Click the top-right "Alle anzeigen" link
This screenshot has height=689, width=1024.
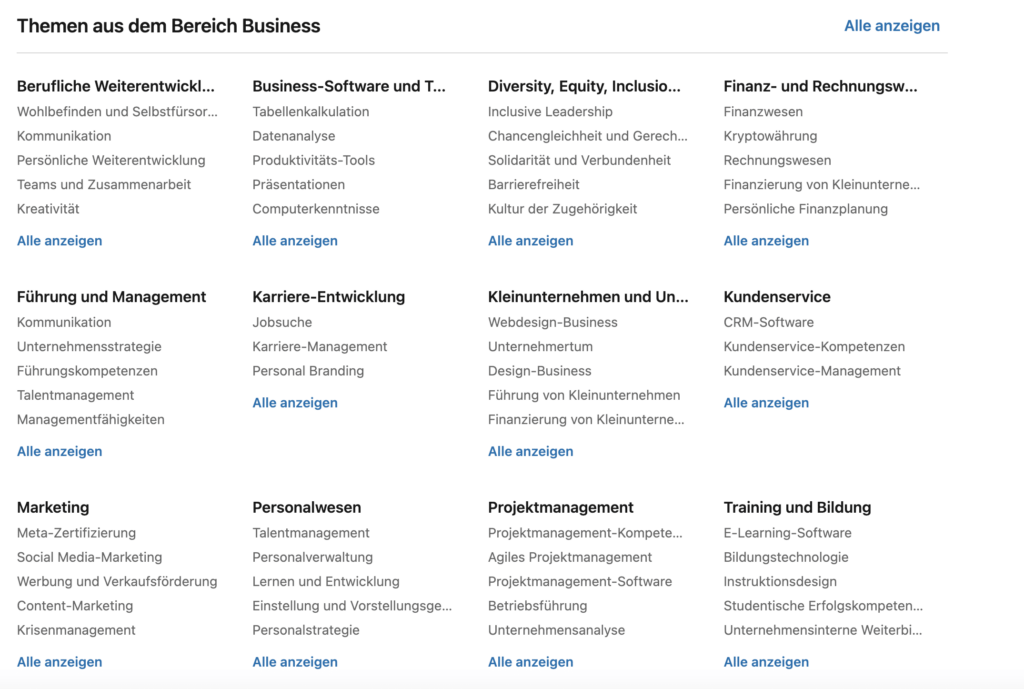point(891,26)
